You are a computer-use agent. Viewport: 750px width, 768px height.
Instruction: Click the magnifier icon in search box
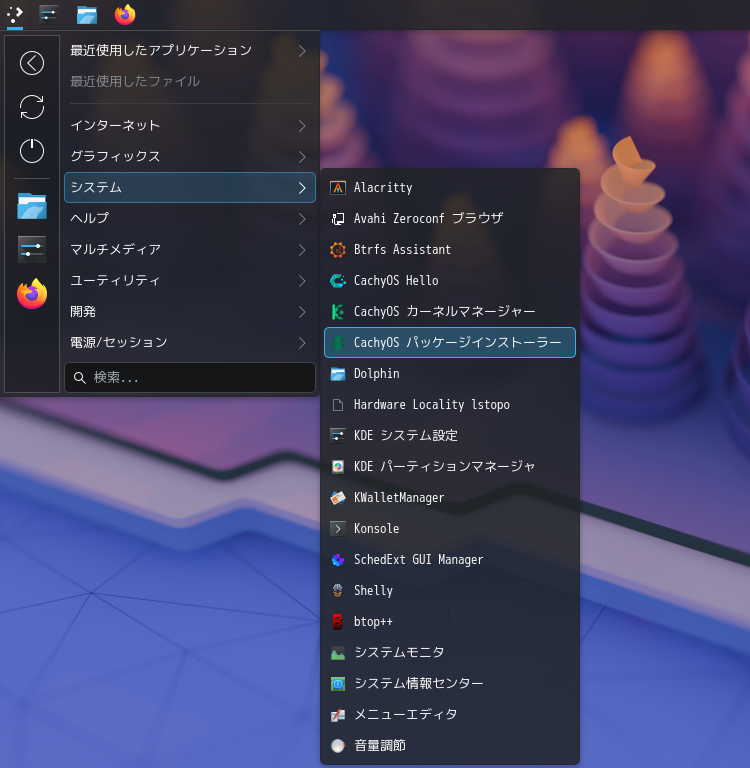79,378
